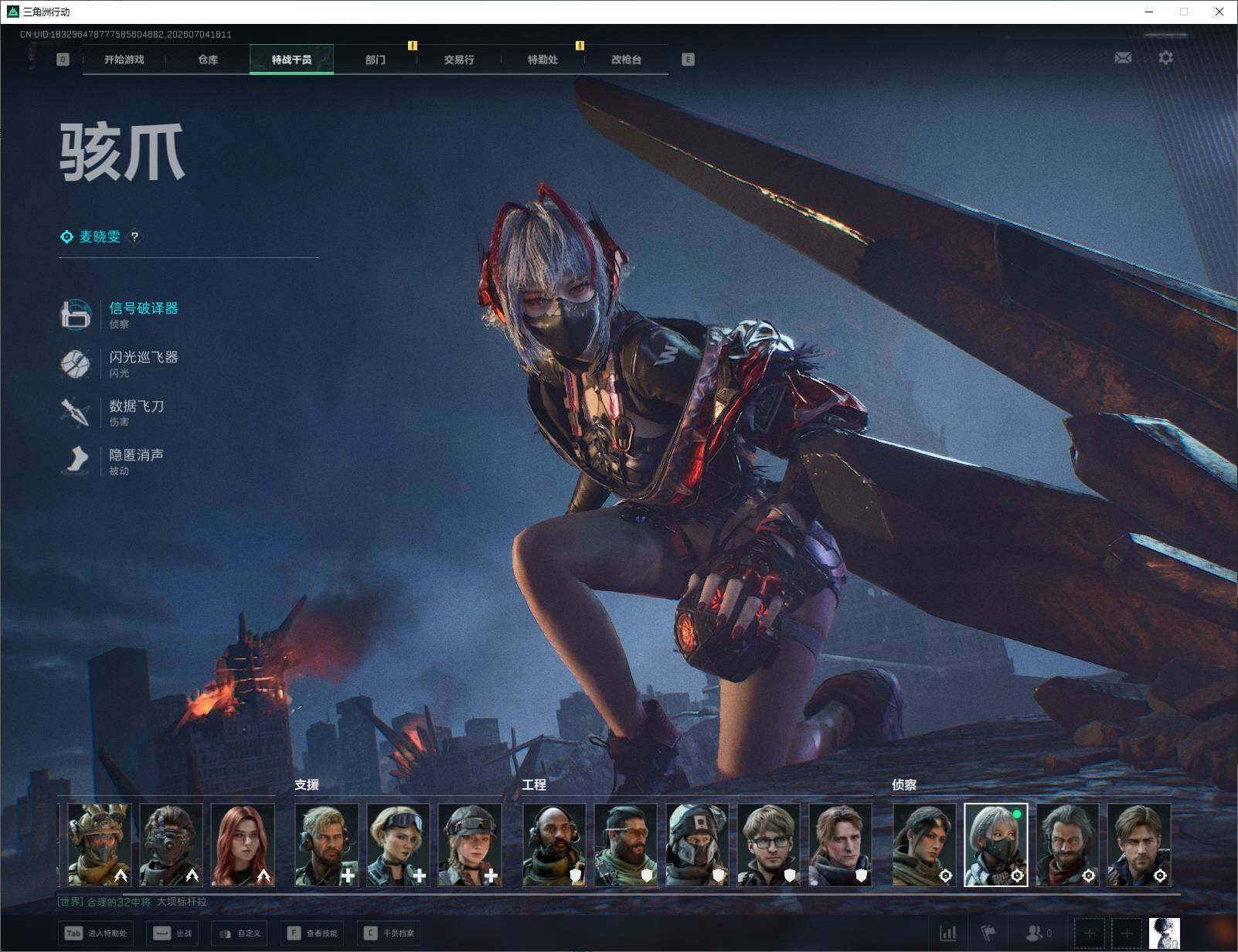This screenshot has width=1238, height=952.
Task: Select the 隐匿消声 passive skill icon
Action: pyautogui.click(x=76, y=461)
